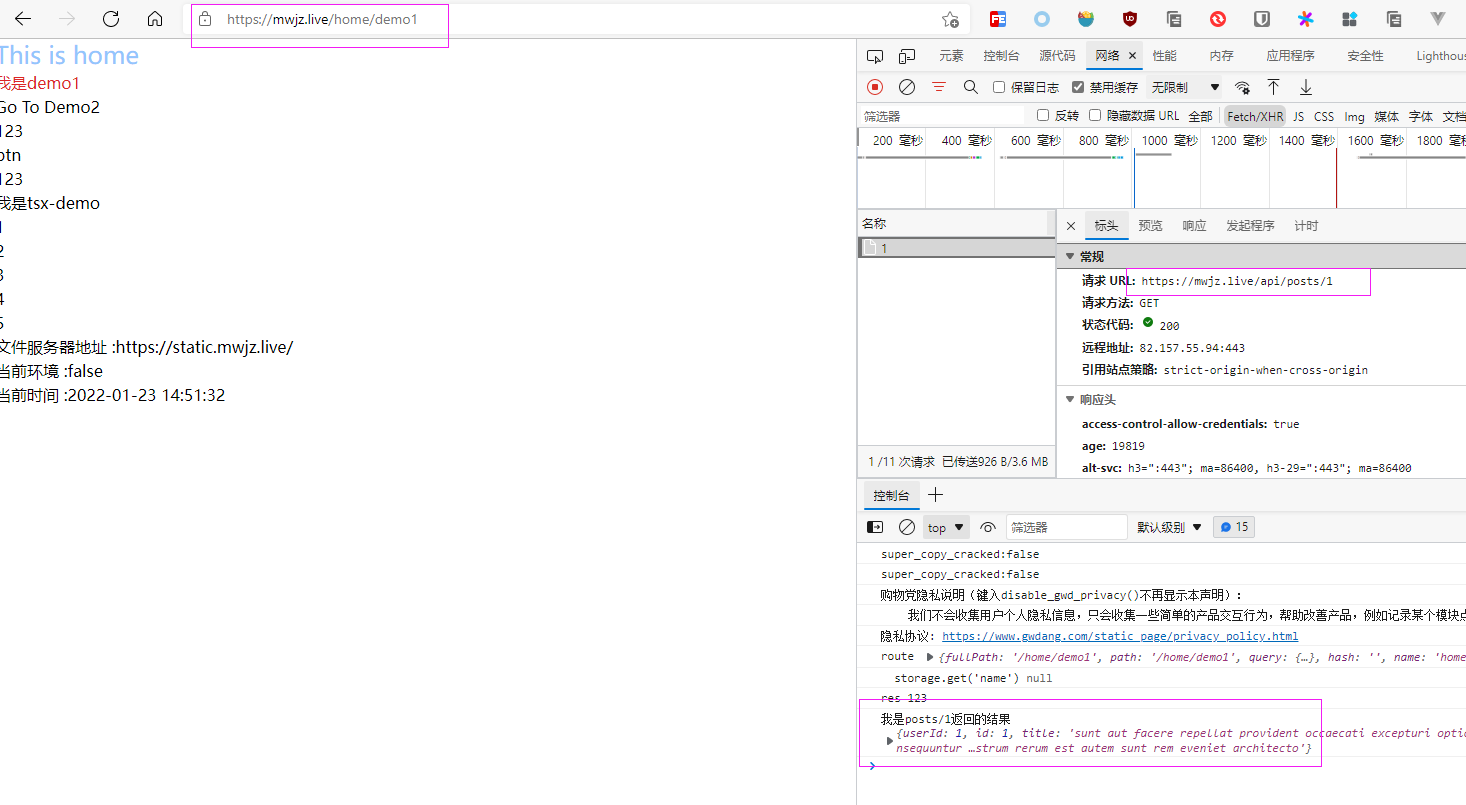The height and width of the screenshot is (805, 1466).
Task: Open the inspect element picker tool
Action: (875, 56)
